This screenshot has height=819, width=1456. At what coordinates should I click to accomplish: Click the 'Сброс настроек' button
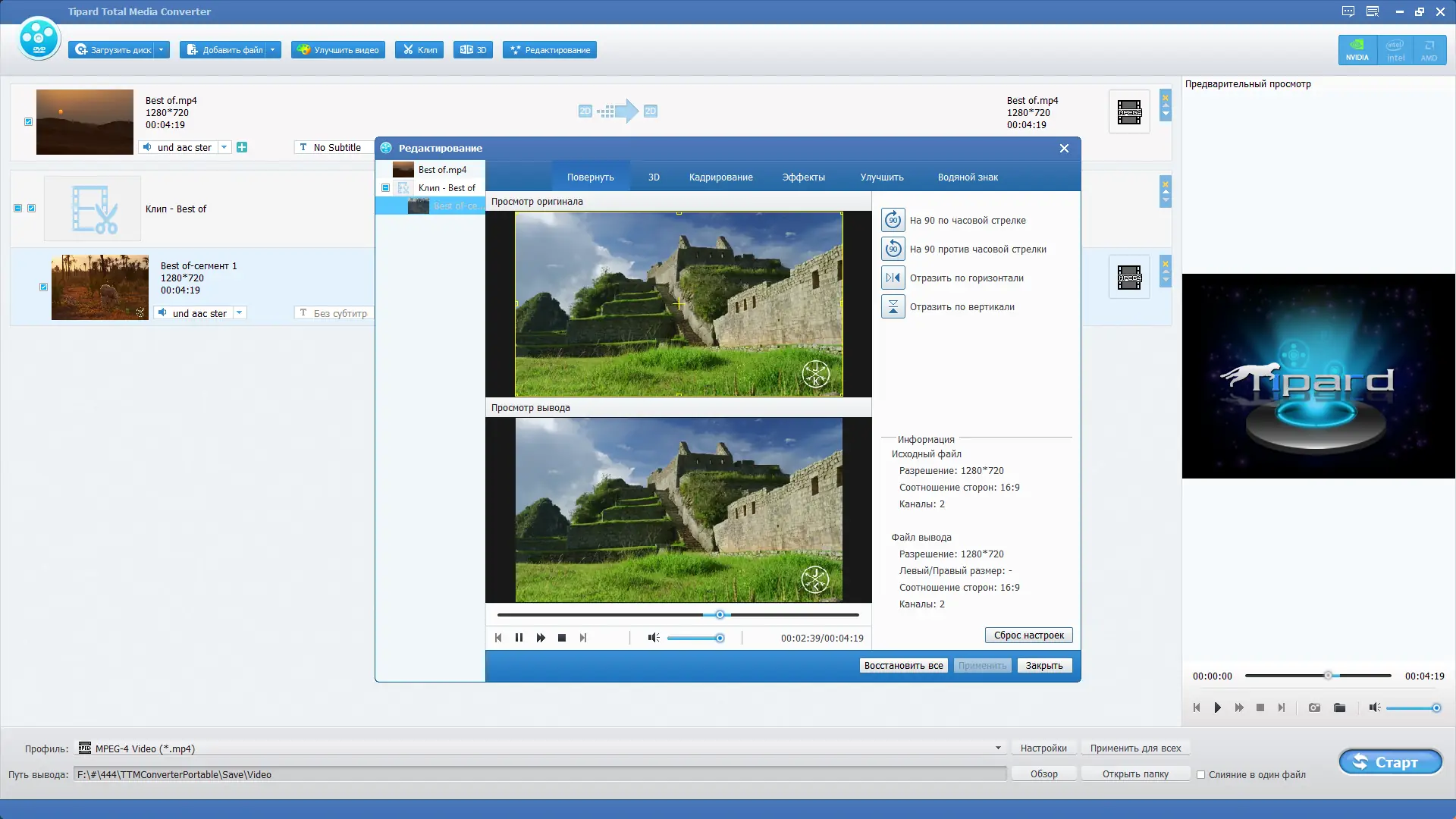click(1028, 635)
